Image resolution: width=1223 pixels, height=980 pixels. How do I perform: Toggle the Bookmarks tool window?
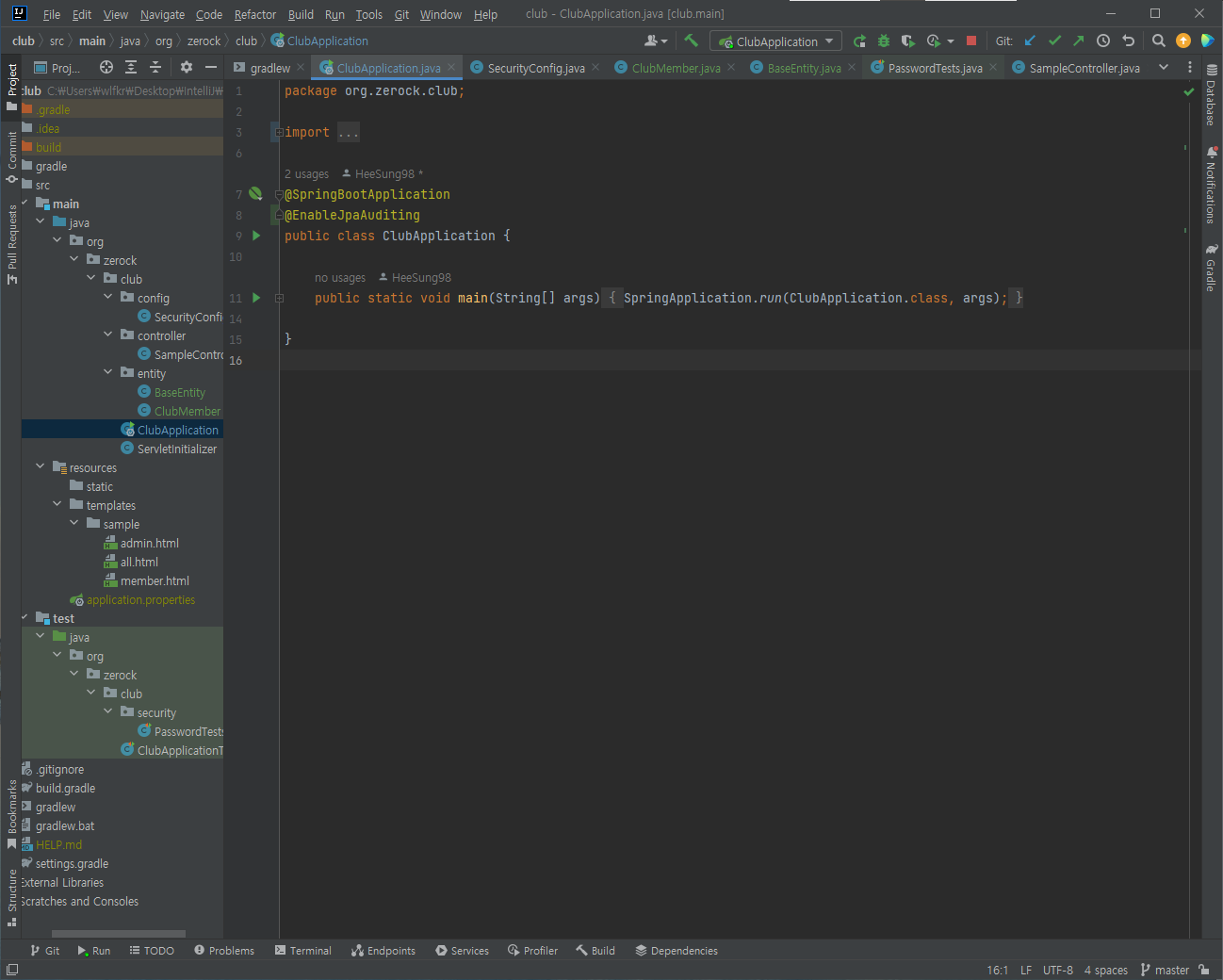(x=11, y=814)
